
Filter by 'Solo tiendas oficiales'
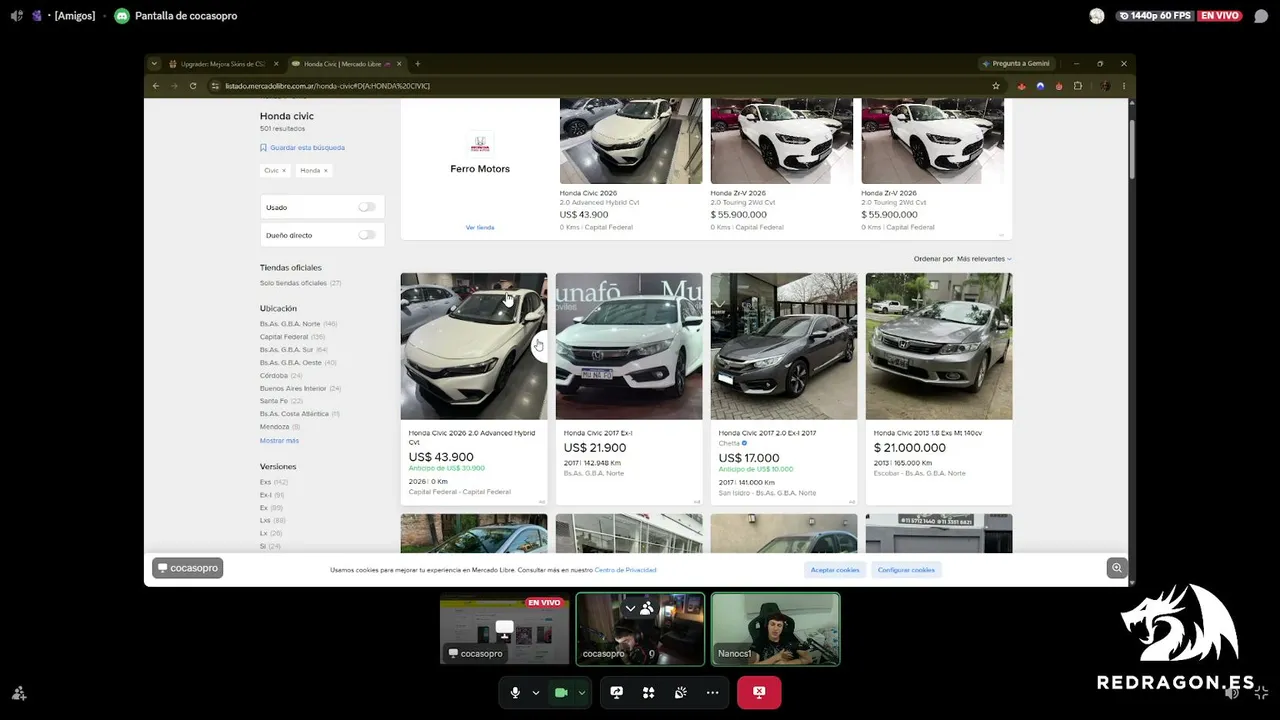[293, 283]
